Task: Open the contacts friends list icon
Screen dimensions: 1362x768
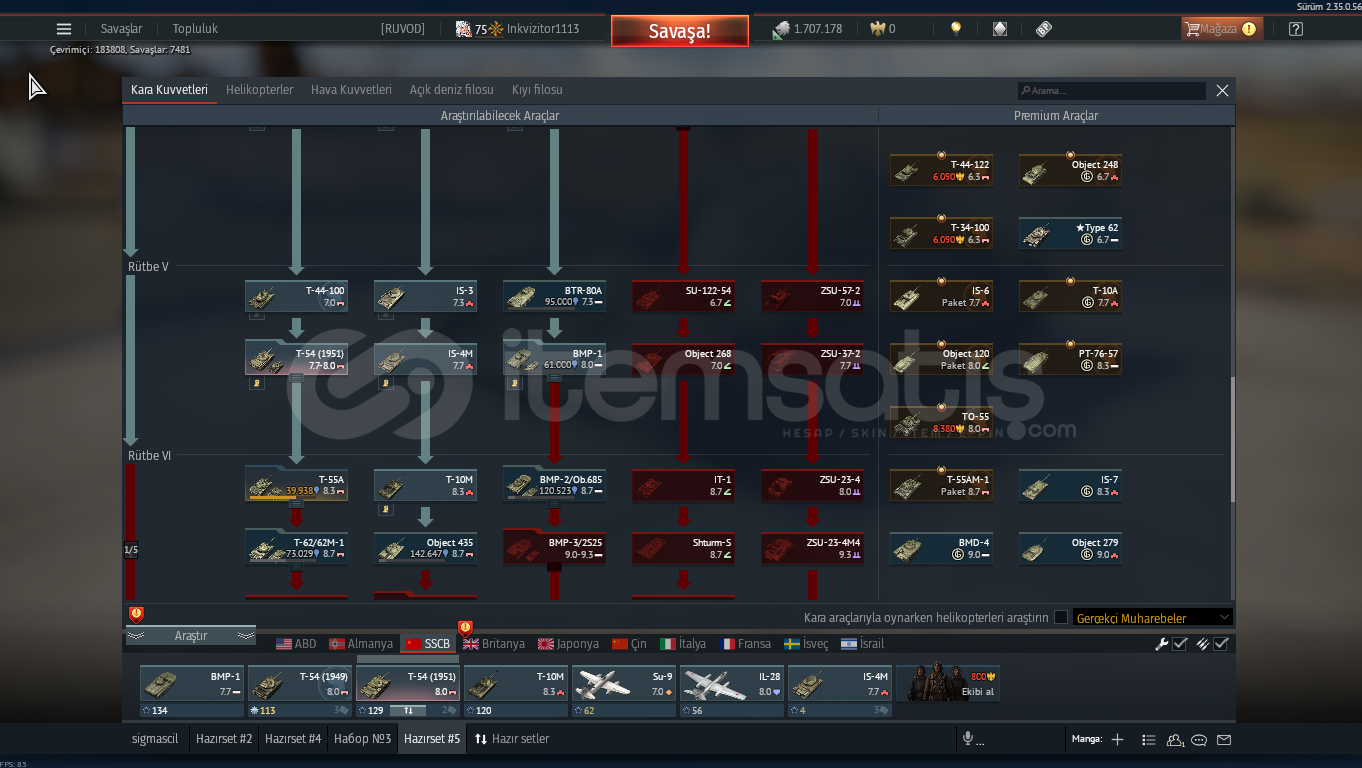Action: 1174,740
